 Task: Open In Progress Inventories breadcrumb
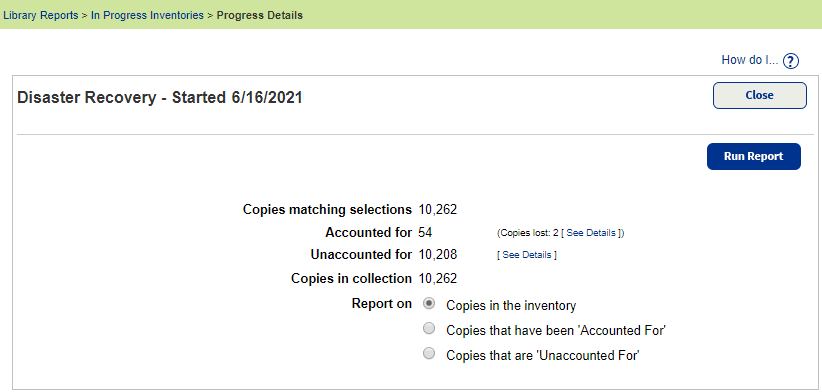[x=147, y=15]
